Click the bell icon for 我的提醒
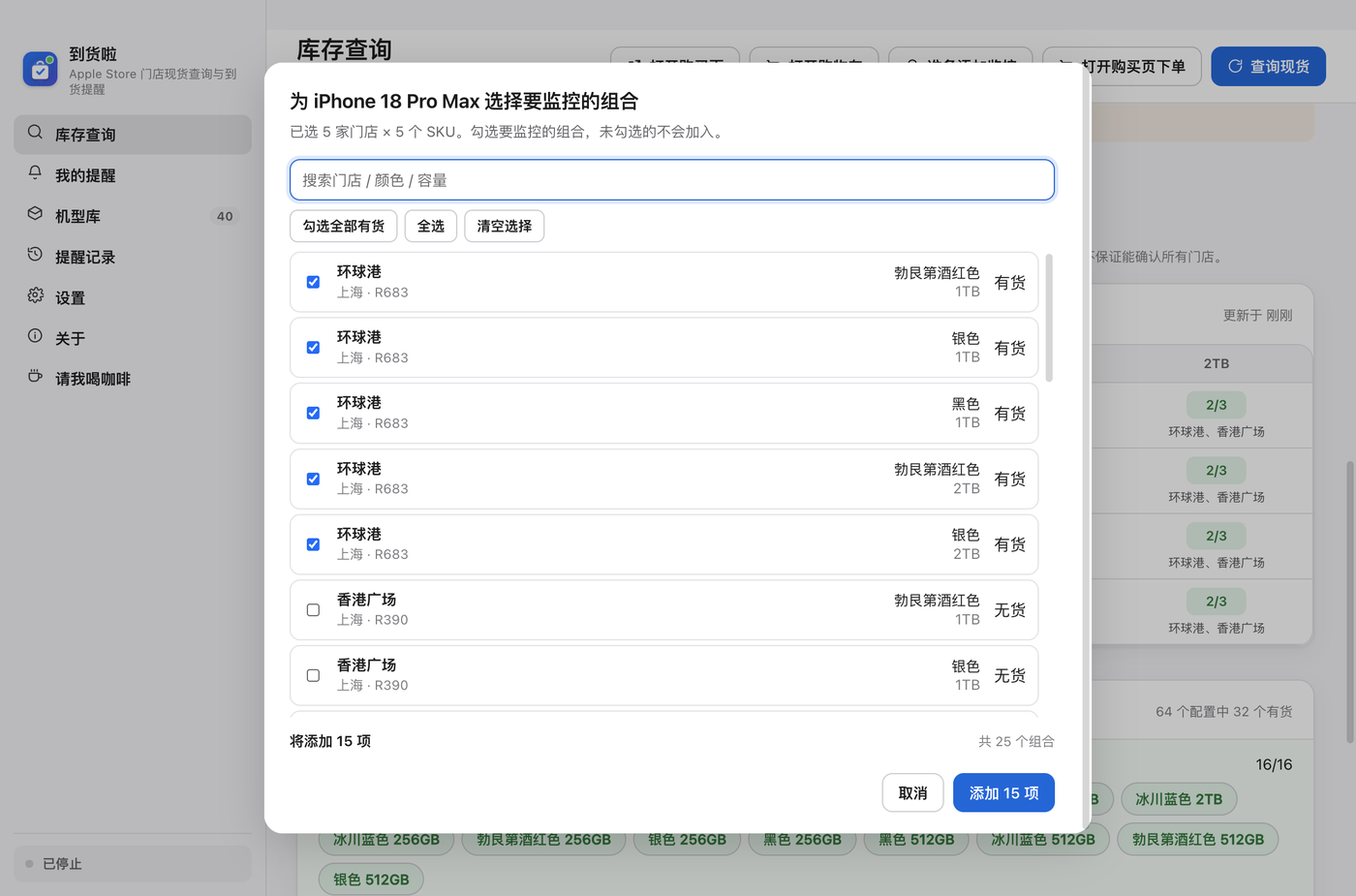1356x896 pixels. 35,173
